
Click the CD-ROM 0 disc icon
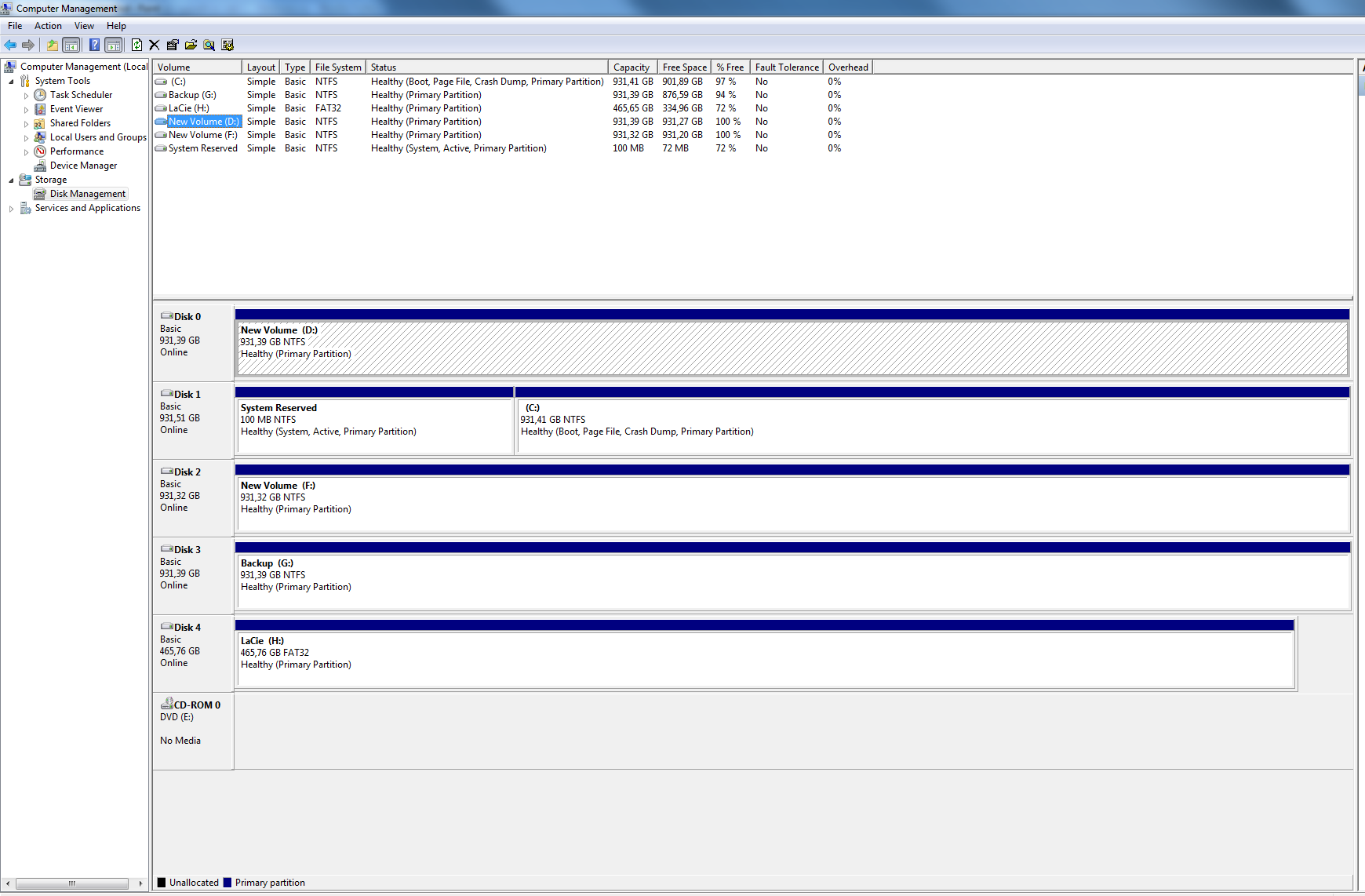pyautogui.click(x=167, y=704)
